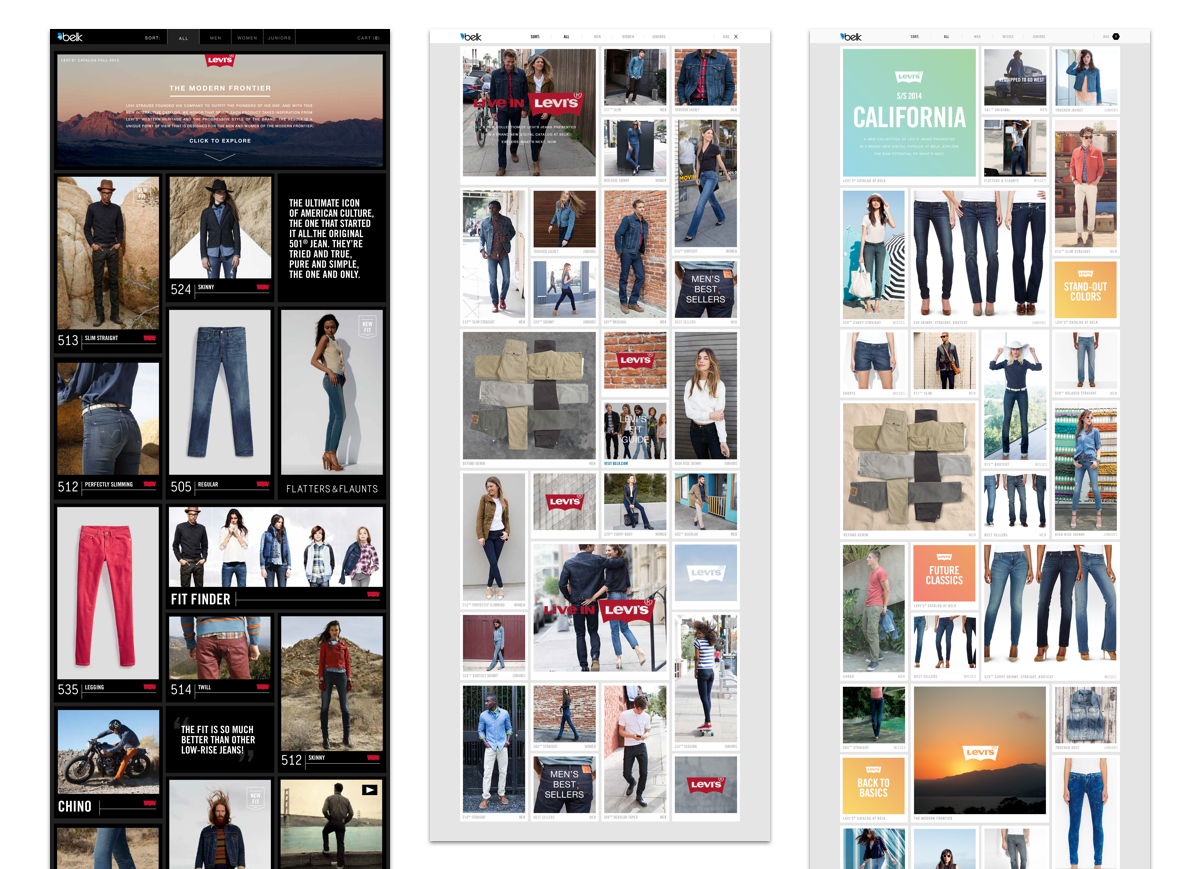Open the 514 Twill product tile
This screenshot has width=1200, height=869.
[220, 656]
